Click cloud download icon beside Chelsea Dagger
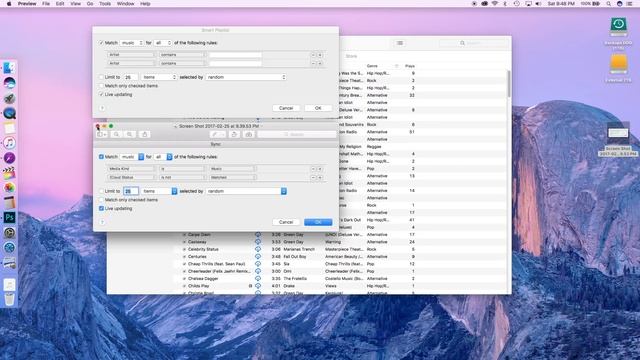Viewport: 640px width, 360px height. 258,278
